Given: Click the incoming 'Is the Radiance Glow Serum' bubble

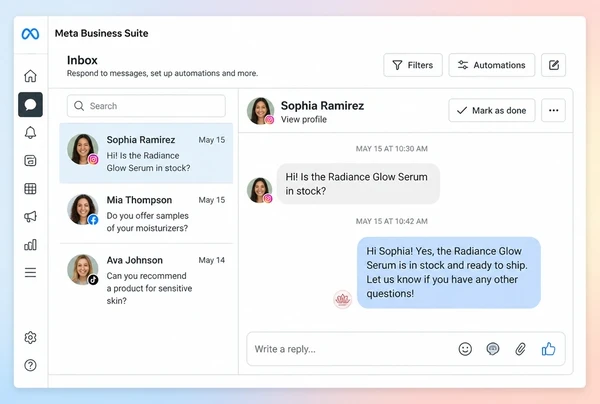Looking at the screenshot, I should [x=358, y=184].
